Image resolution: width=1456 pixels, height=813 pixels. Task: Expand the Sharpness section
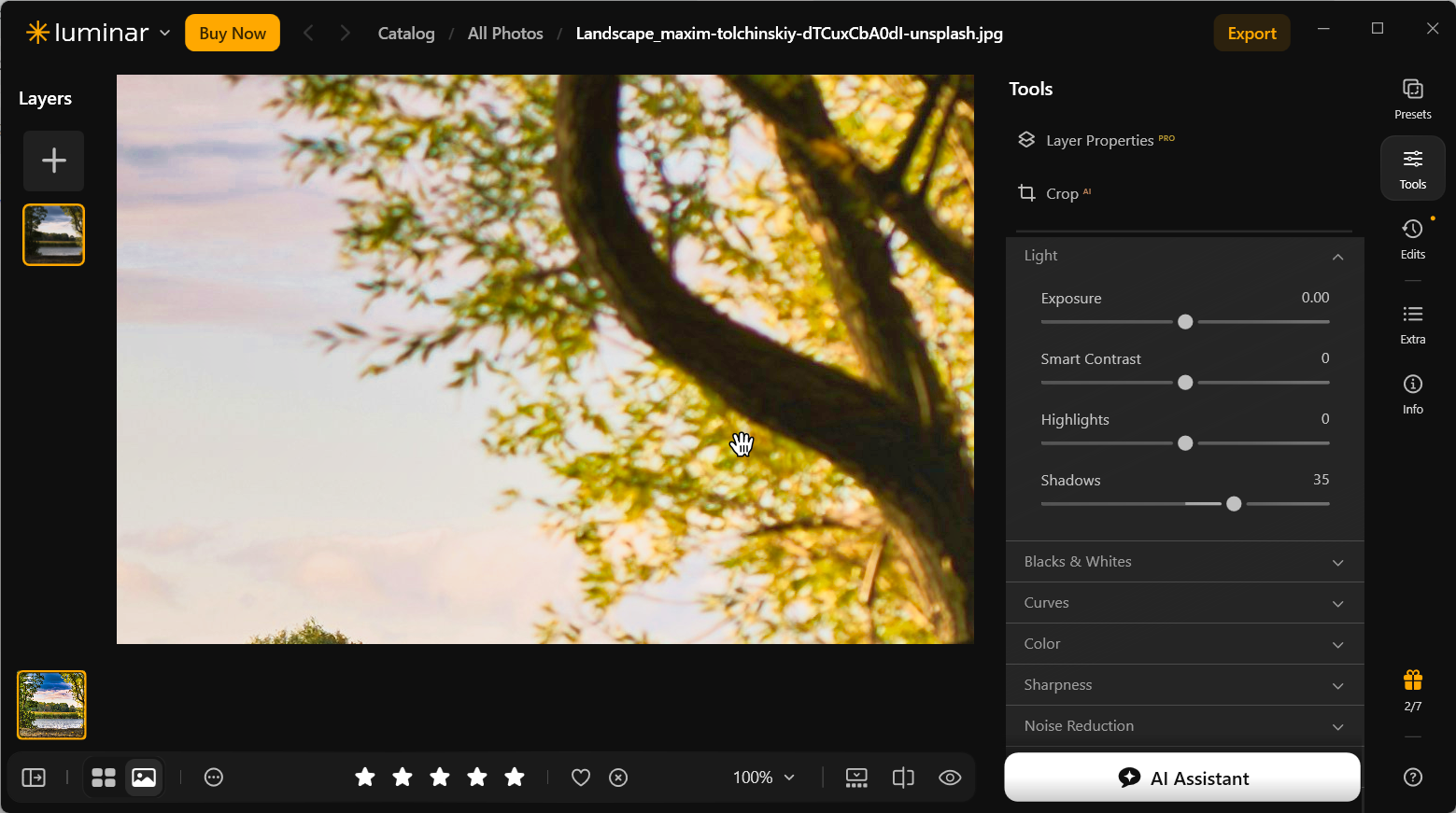click(1184, 685)
